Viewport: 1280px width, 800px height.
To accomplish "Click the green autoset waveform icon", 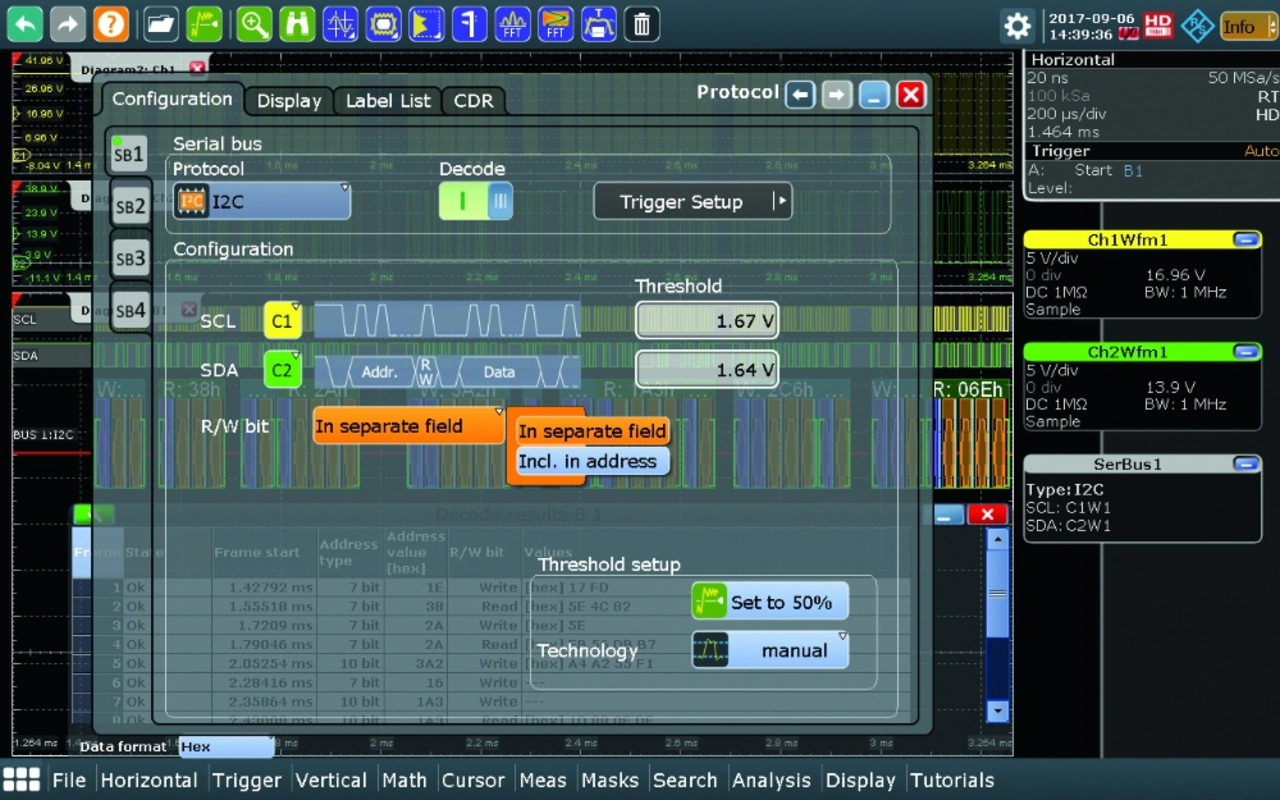I will pyautogui.click(x=204, y=23).
